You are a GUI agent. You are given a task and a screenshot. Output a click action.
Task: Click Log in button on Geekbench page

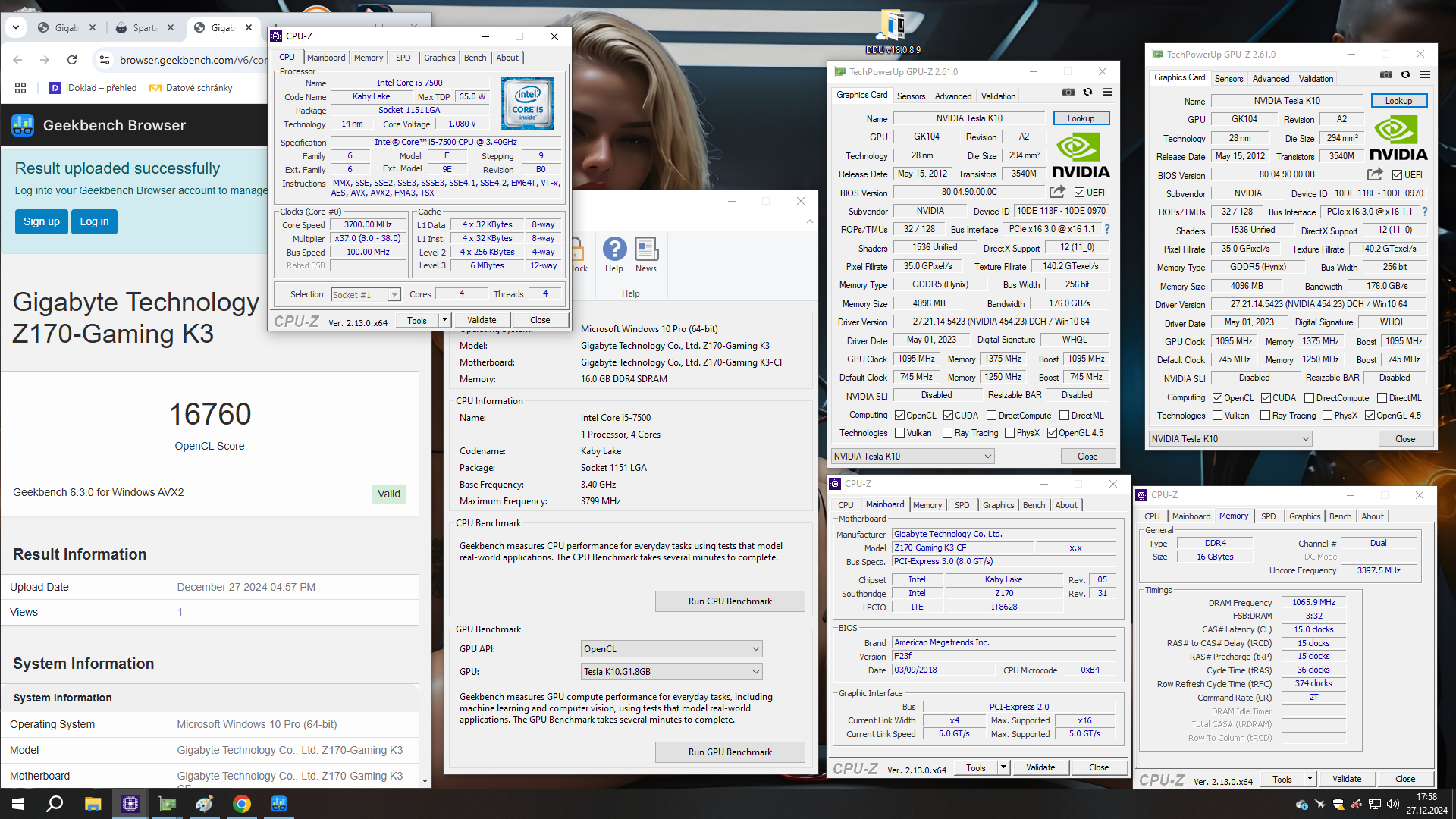click(x=95, y=222)
